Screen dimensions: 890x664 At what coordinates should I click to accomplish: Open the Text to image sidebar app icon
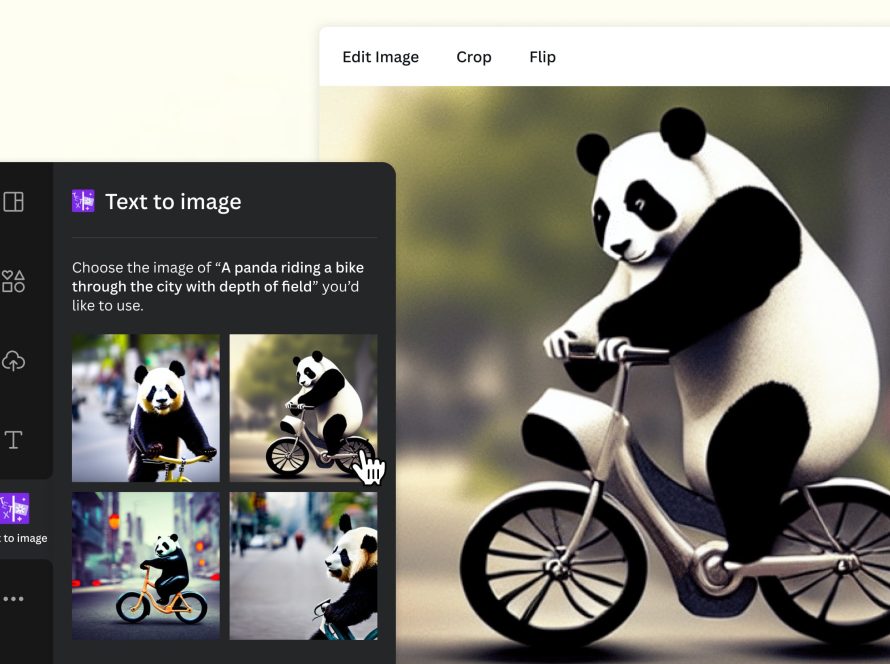tap(14, 508)
